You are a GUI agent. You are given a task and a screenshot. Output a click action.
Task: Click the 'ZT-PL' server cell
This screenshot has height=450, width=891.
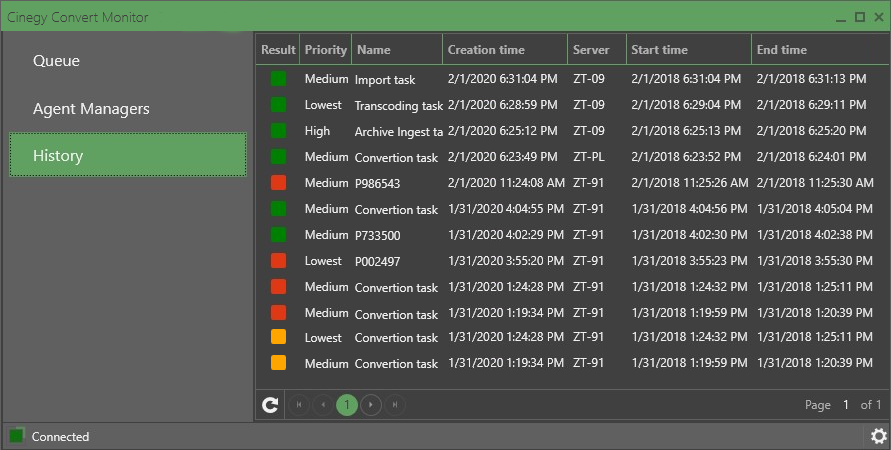588,156
